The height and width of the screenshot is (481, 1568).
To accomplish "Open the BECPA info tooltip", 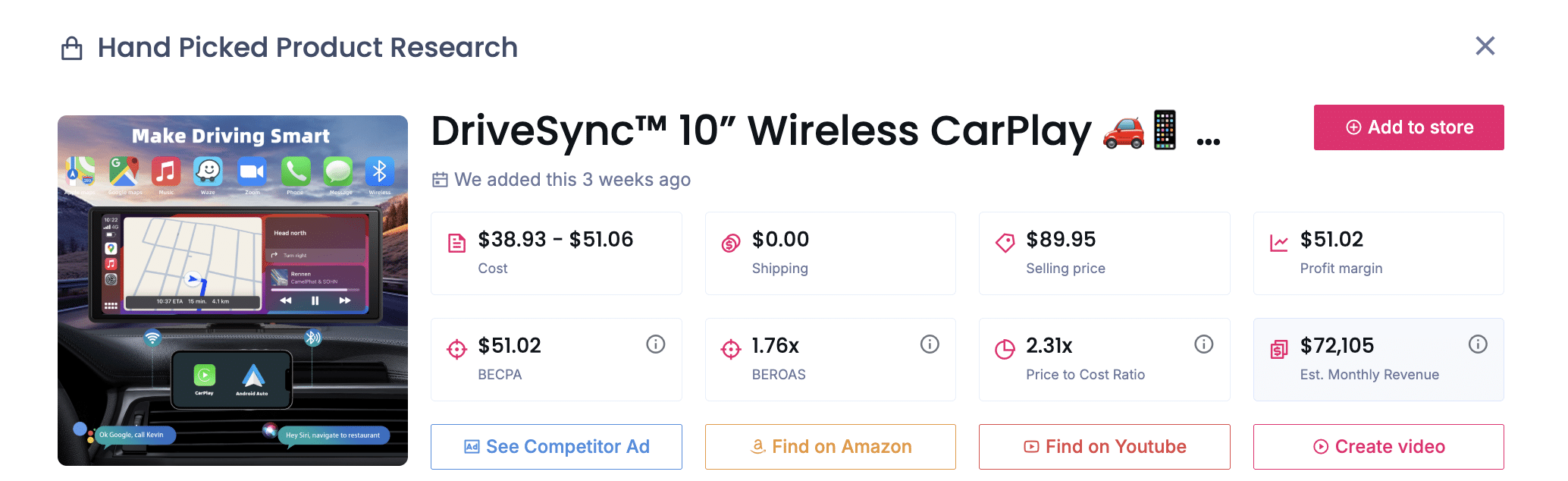I will pyautogui.click(x=655, y=344).
